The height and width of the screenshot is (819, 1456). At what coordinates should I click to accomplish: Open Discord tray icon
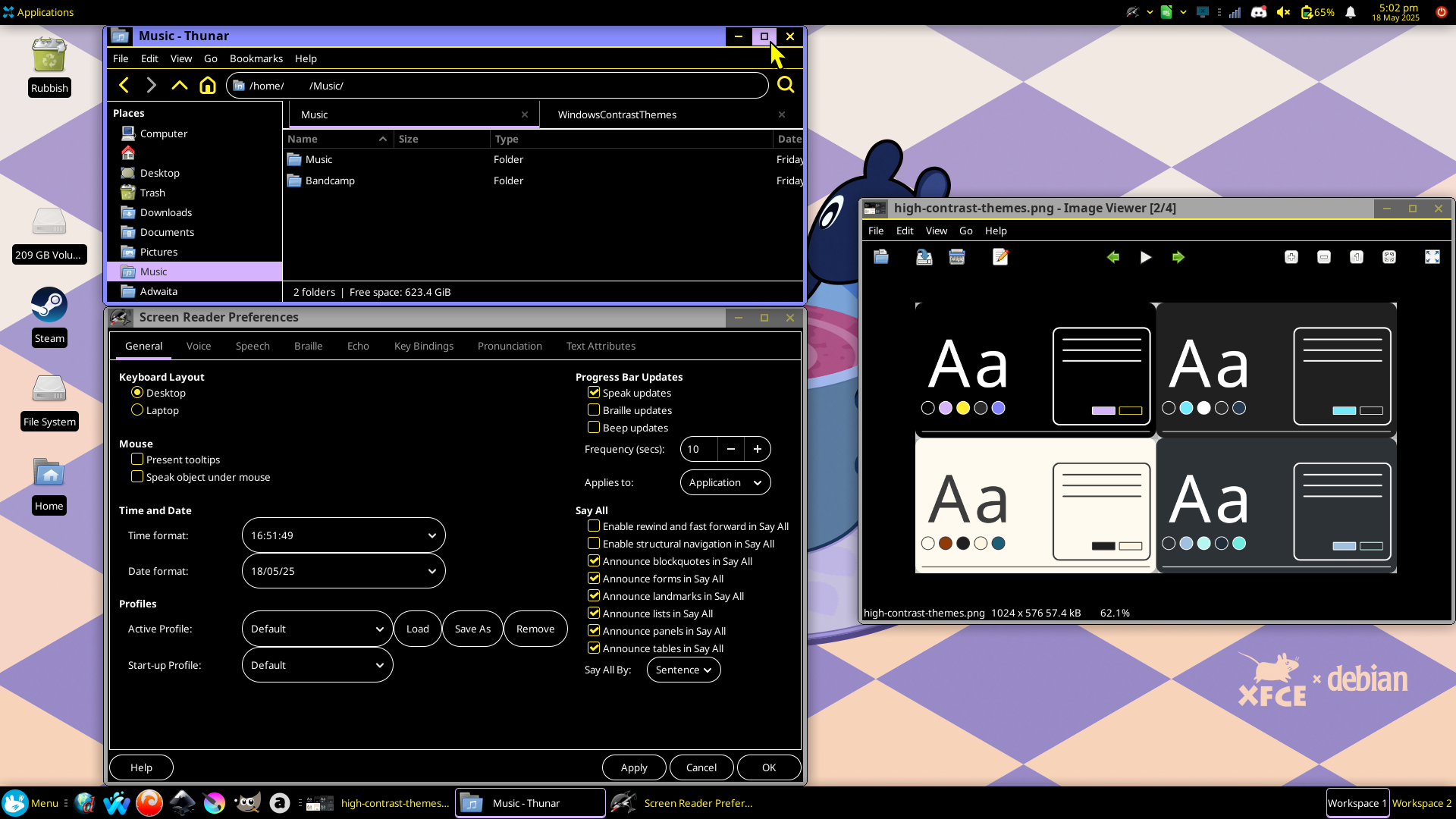[x=1259, y=12]
